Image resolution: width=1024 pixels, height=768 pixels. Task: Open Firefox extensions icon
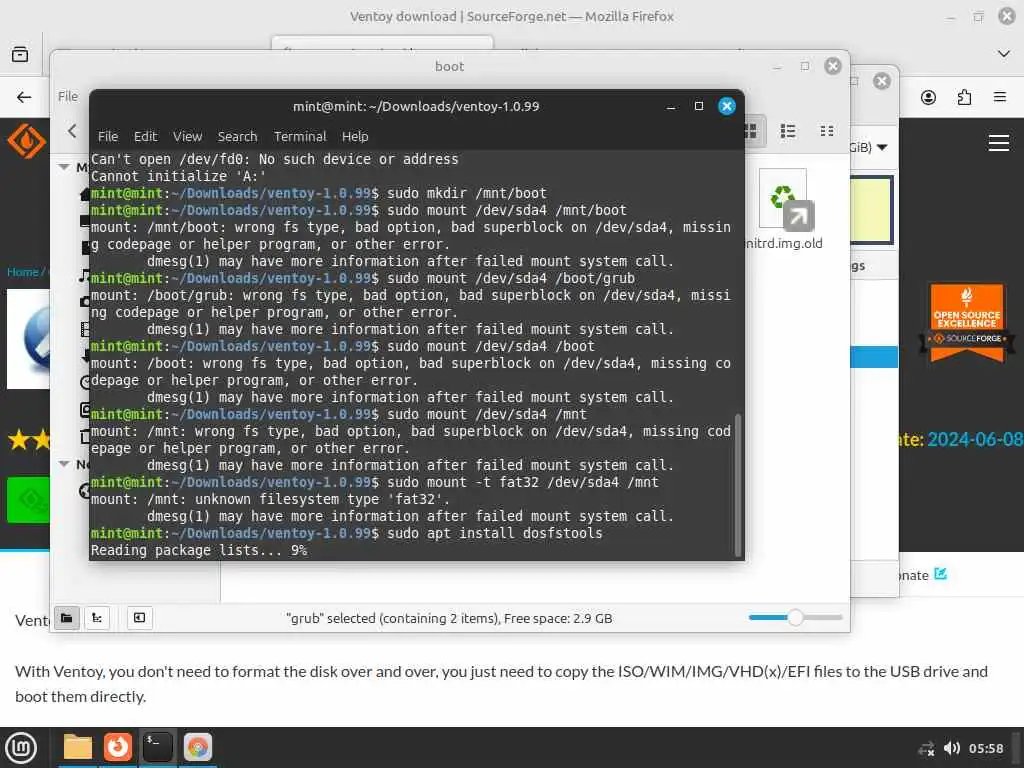click(964, 97)
